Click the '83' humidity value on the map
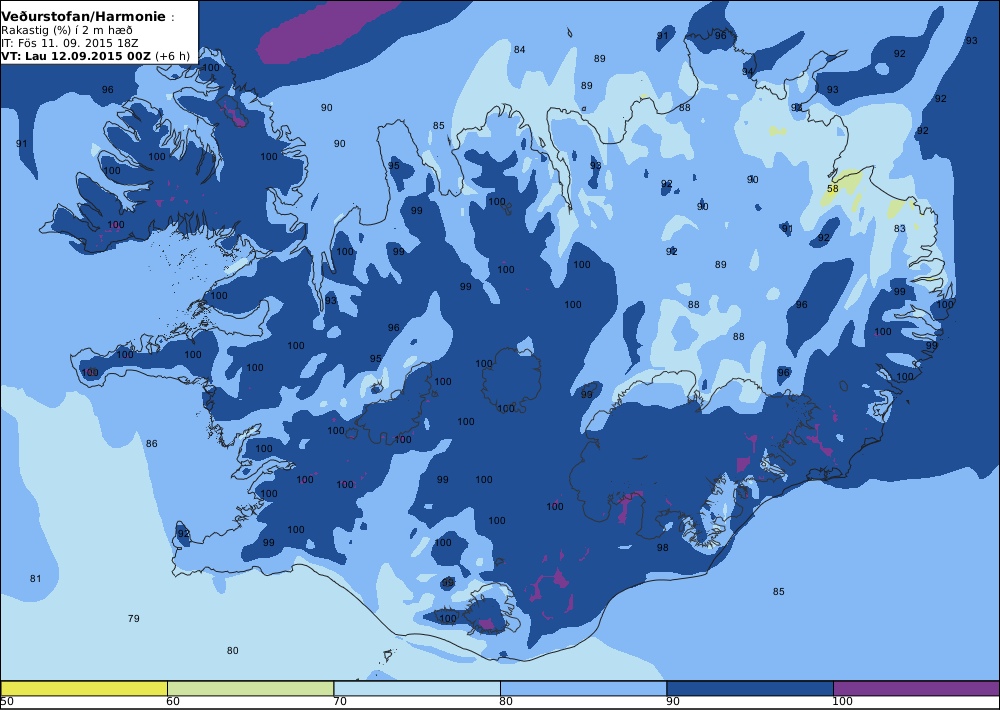Viewport: 1000px width, 710px height. coord(900,228)
